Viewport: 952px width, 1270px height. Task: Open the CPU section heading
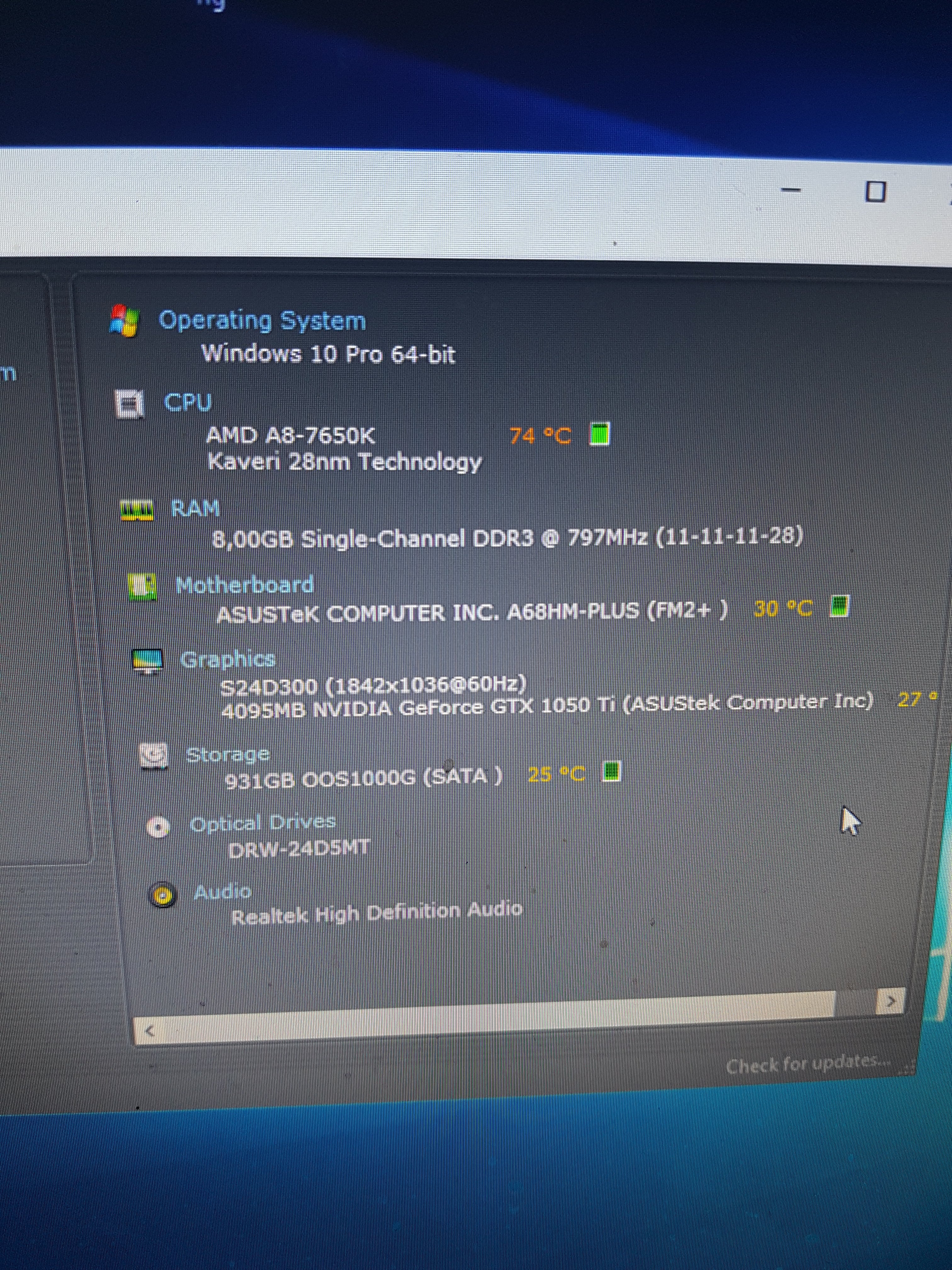coord(188,402)
